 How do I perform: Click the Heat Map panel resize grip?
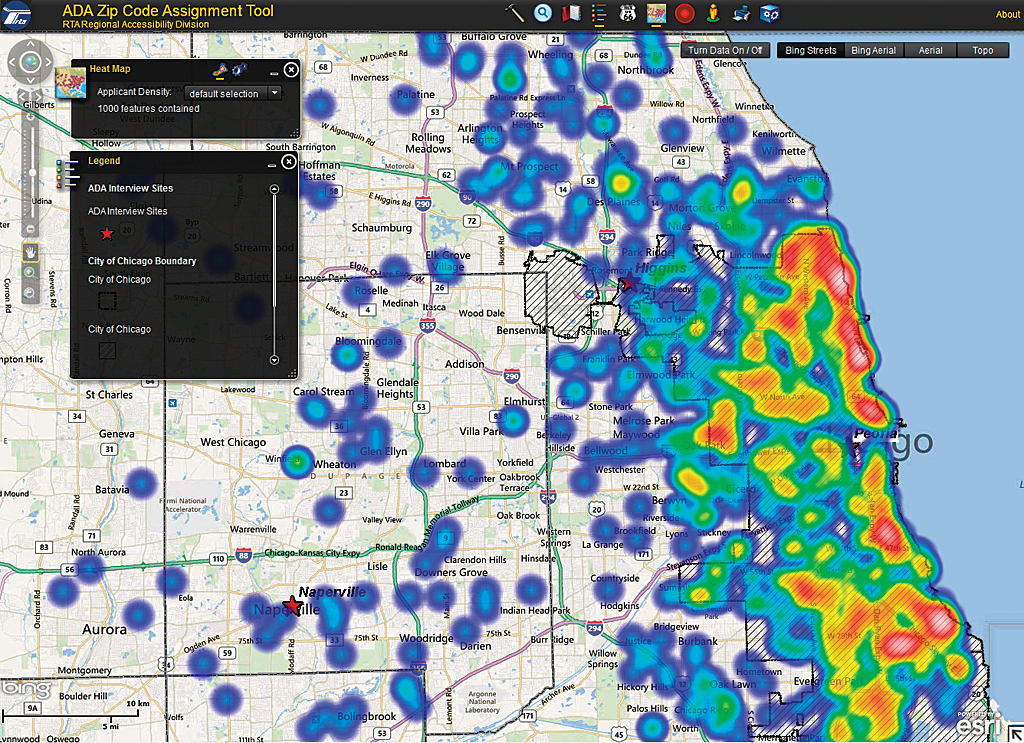tap(295, 133)
